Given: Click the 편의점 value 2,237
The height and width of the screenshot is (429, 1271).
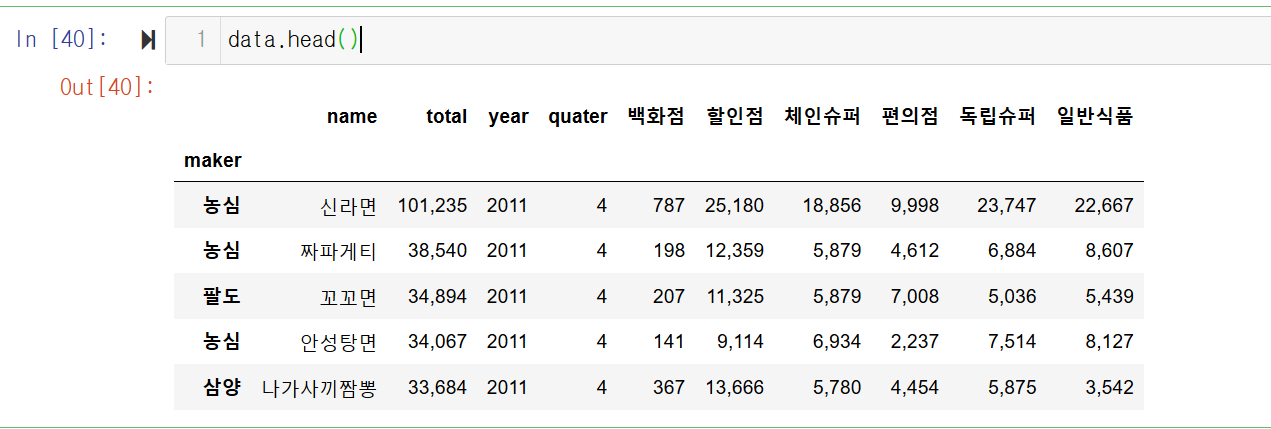Looking at the screenshot, I should pos(914,342).
